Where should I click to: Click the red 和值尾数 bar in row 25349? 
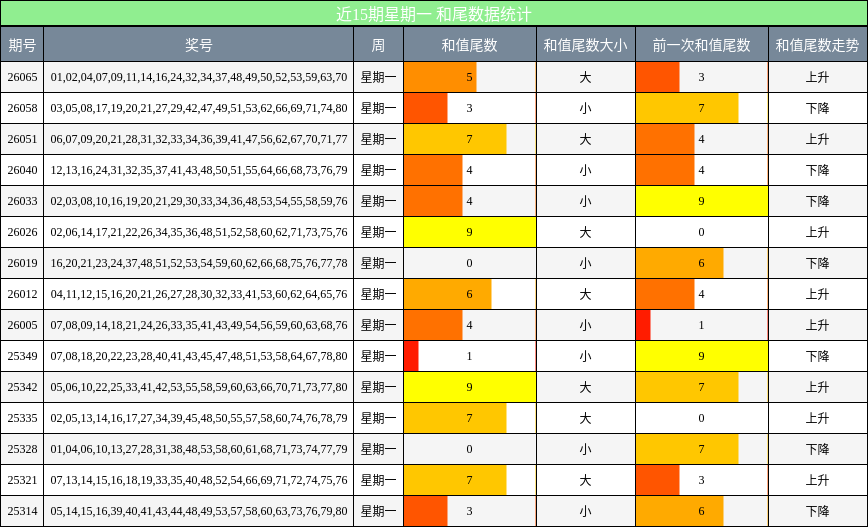[x=411, y=356]
